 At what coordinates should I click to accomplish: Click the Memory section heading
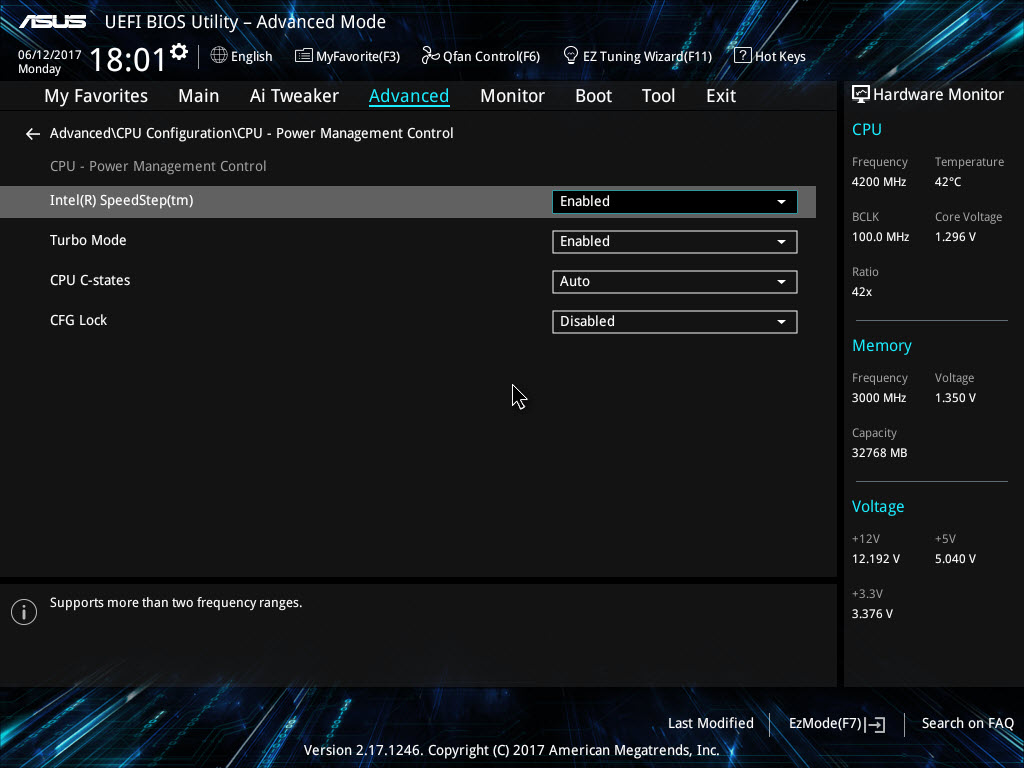click(x=882, y=345)
